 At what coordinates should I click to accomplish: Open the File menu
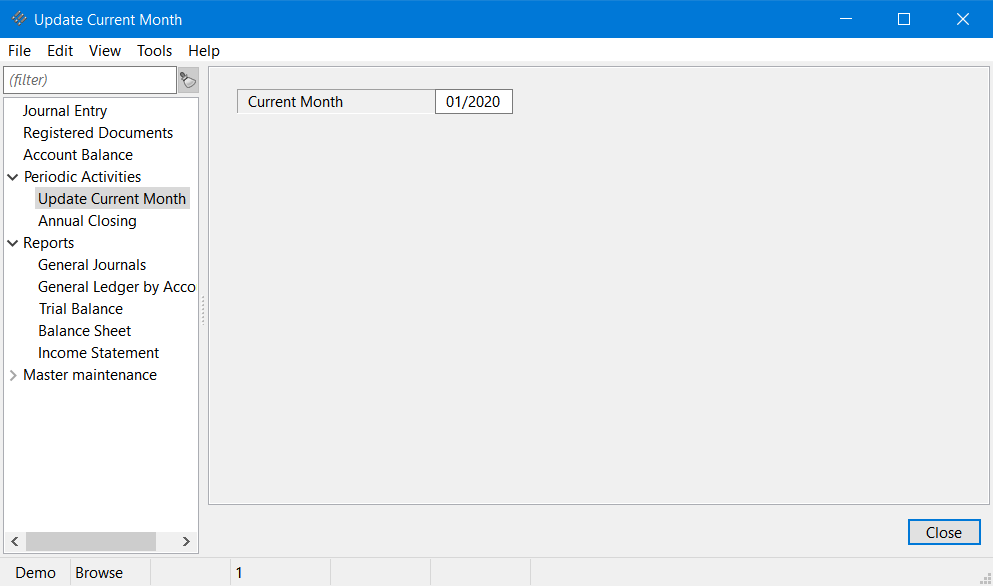[x=19, y=51]
